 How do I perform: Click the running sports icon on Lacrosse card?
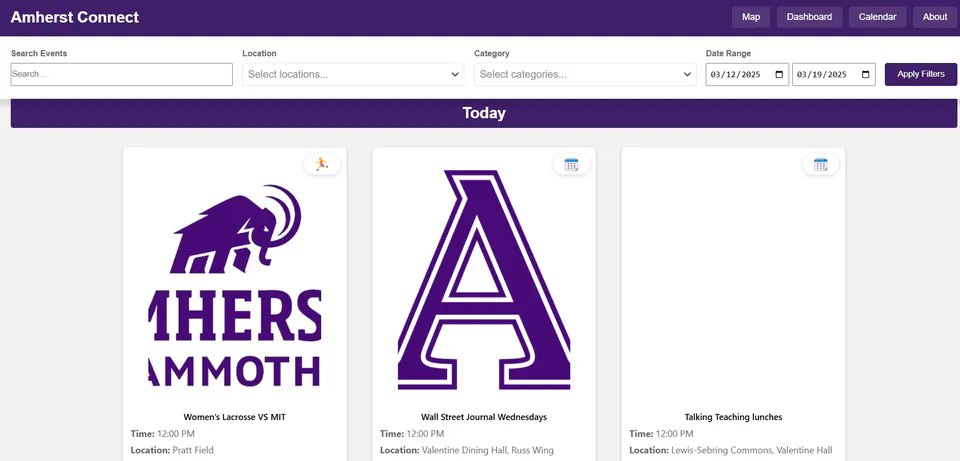322,164
